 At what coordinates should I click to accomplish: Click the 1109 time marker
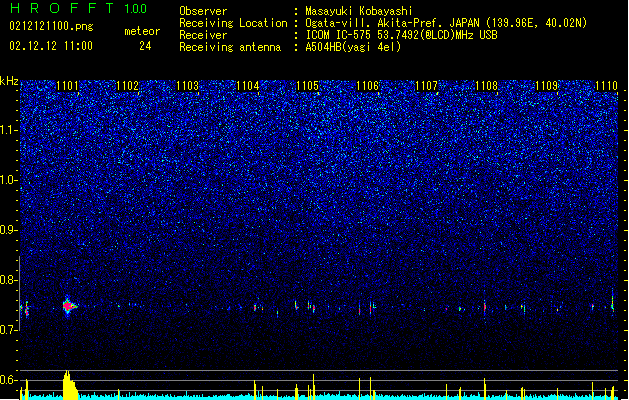click(546, 86)
